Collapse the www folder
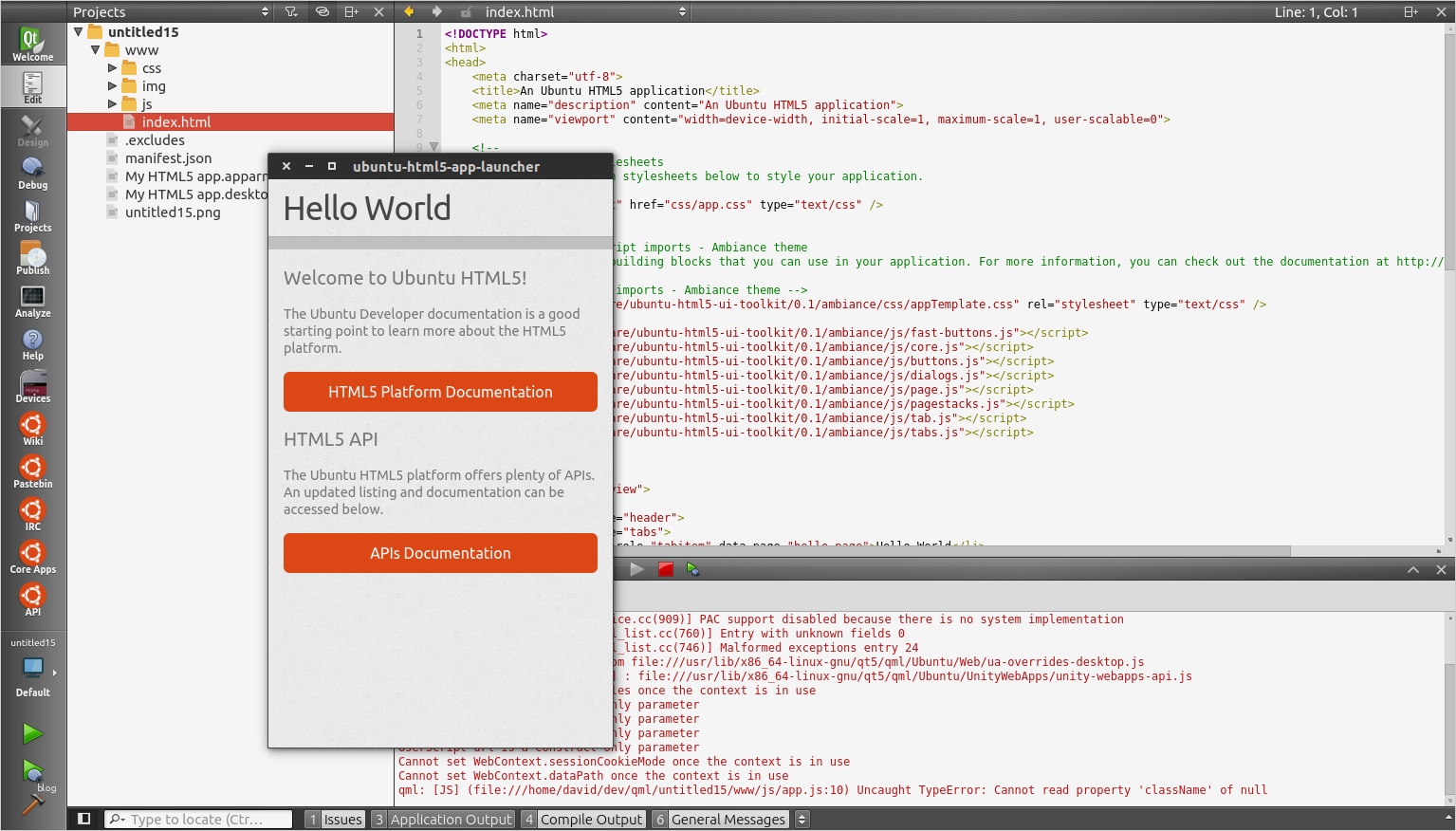 (96, 49)
